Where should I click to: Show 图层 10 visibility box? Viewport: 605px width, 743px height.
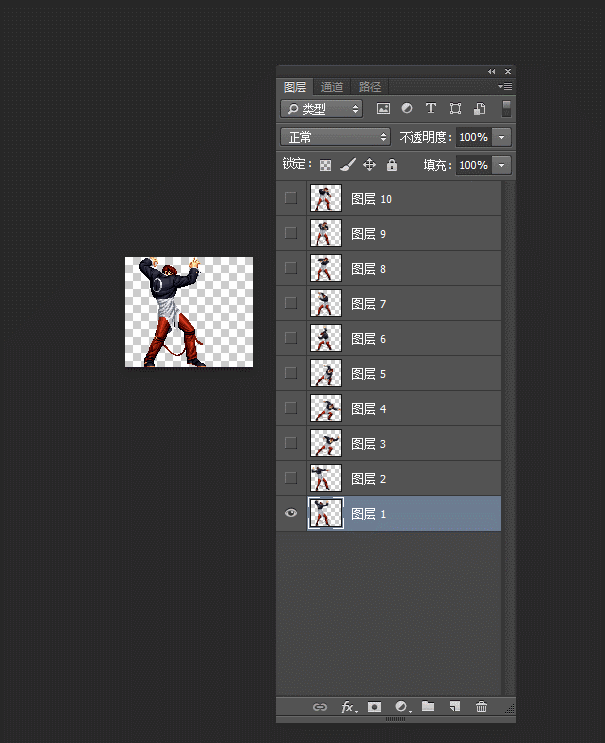point(291,198)
